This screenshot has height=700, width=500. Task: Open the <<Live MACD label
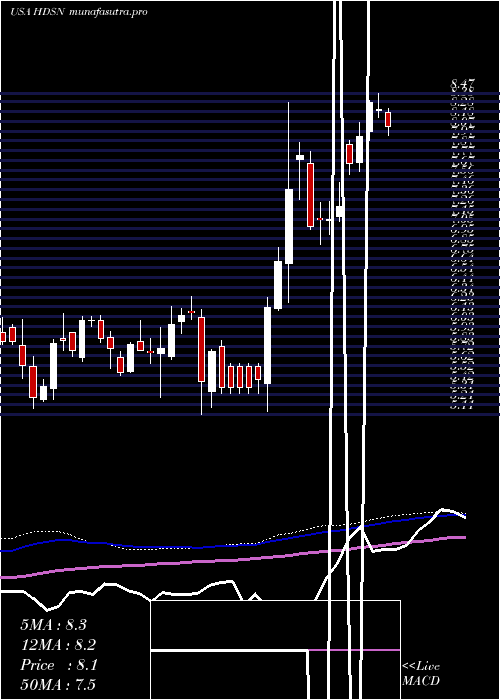[421, 673]
